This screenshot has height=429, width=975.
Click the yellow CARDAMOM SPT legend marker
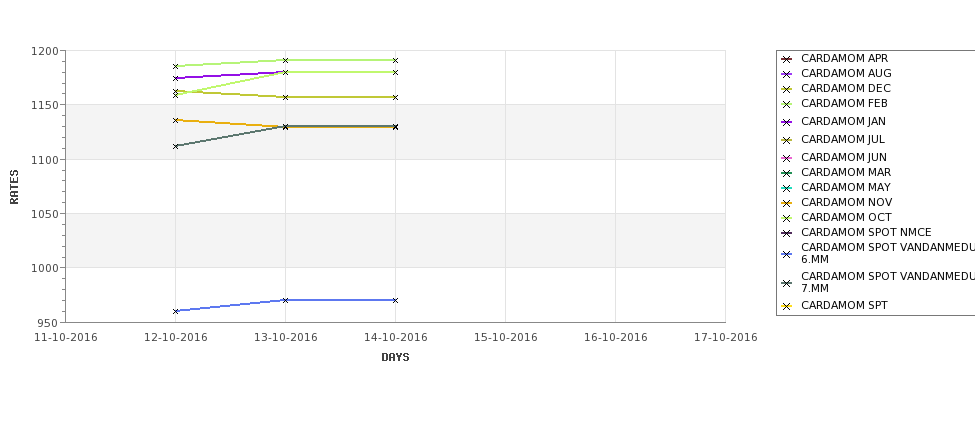click(787, 307)
